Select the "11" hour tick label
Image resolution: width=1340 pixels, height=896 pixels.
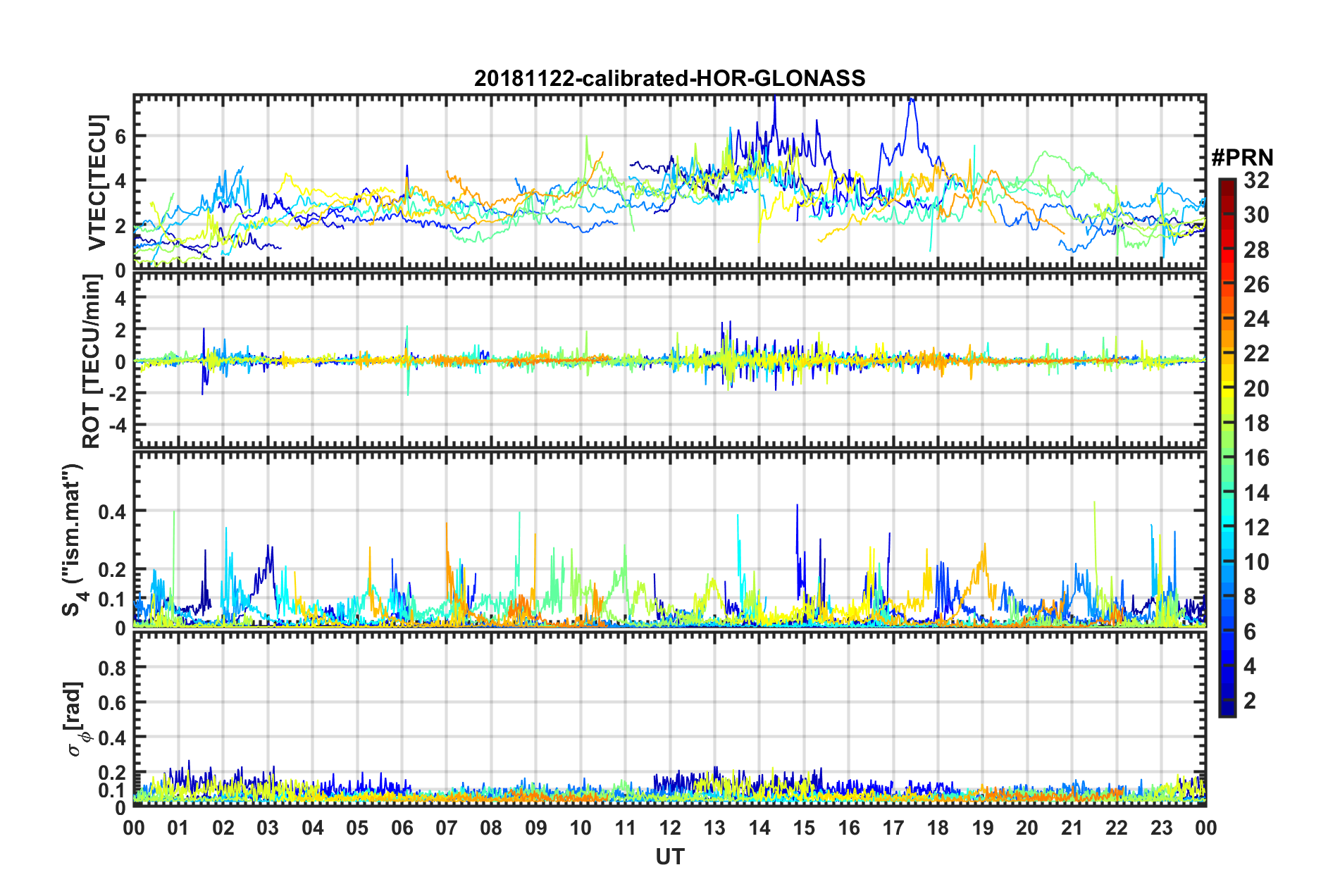tap(626, 828)
